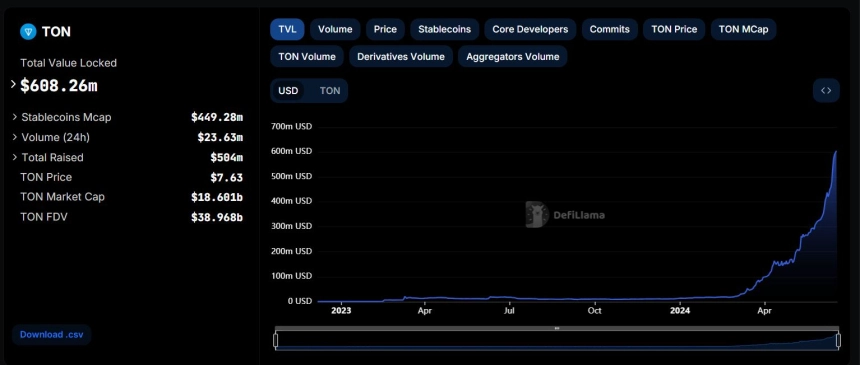
Task: Toggle the Derivatives Volume chart
Action: pos(401,57)
